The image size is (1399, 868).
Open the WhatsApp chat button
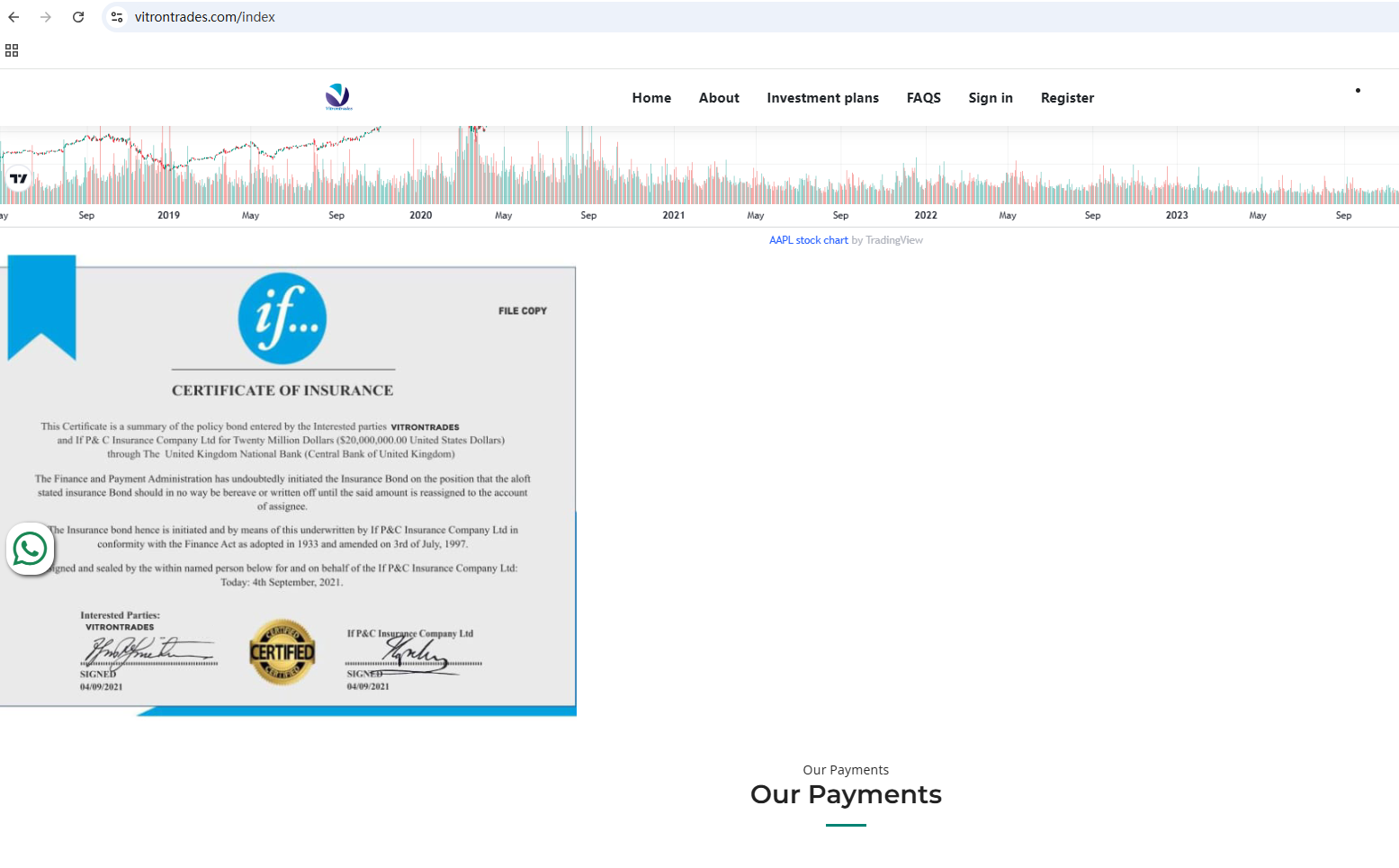point(30,549)
